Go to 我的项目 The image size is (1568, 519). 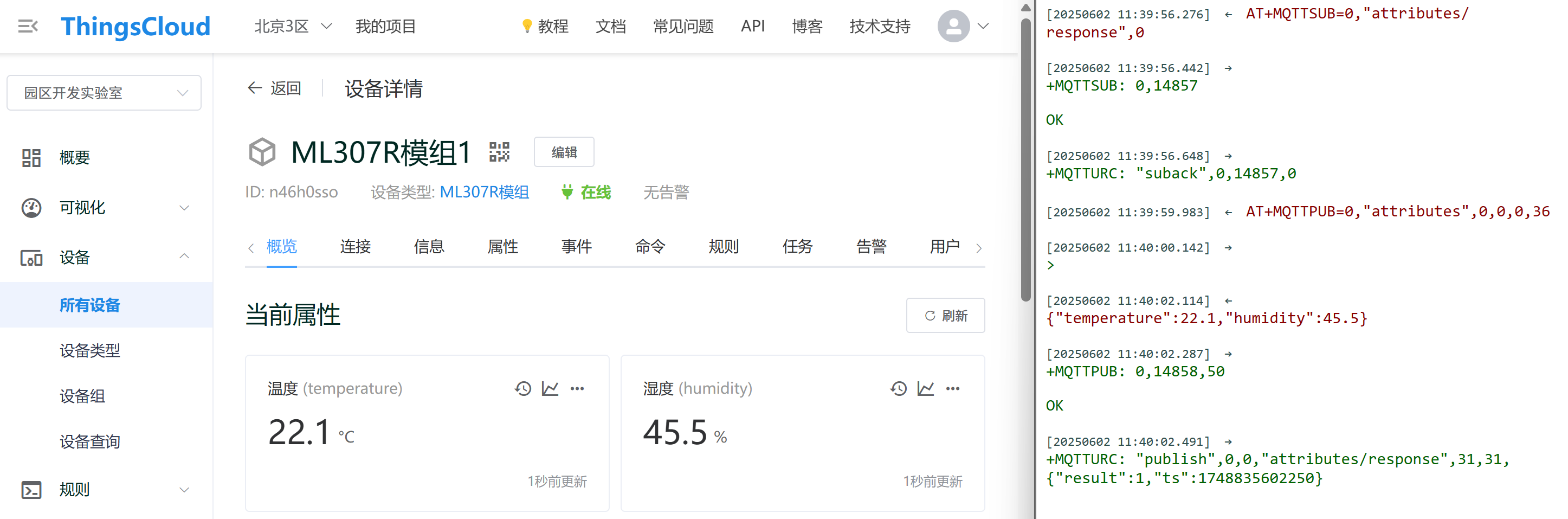tap(385, 26)
